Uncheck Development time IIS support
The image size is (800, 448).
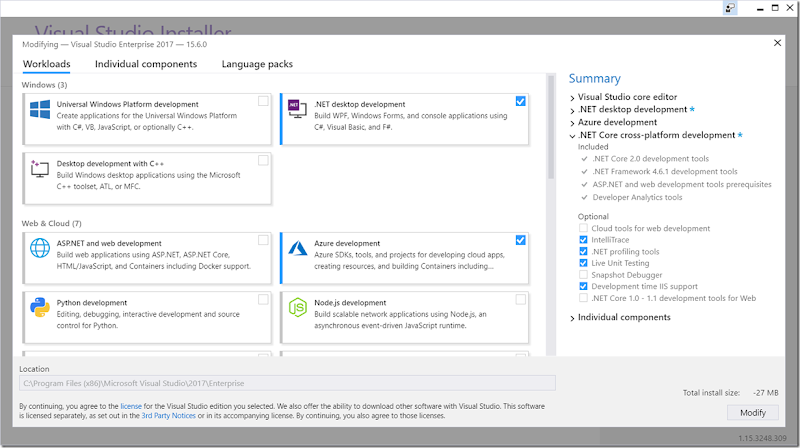[583, 287]
